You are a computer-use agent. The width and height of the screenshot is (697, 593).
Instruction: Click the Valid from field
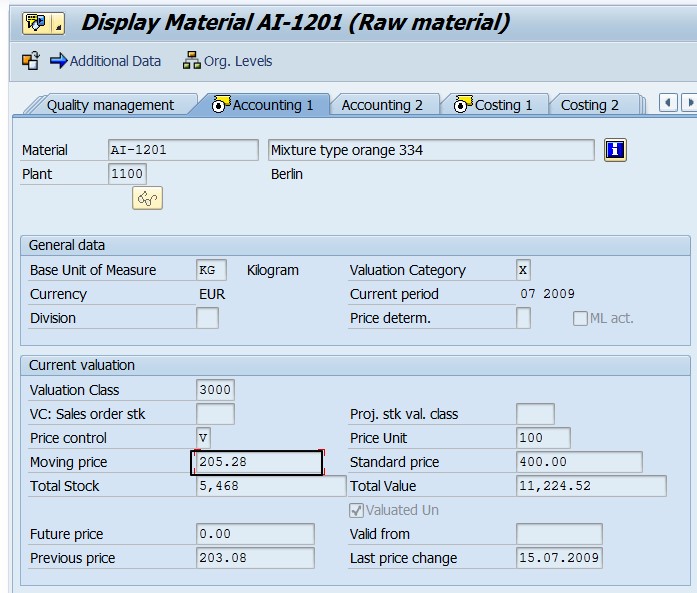(x=559, y=534)
